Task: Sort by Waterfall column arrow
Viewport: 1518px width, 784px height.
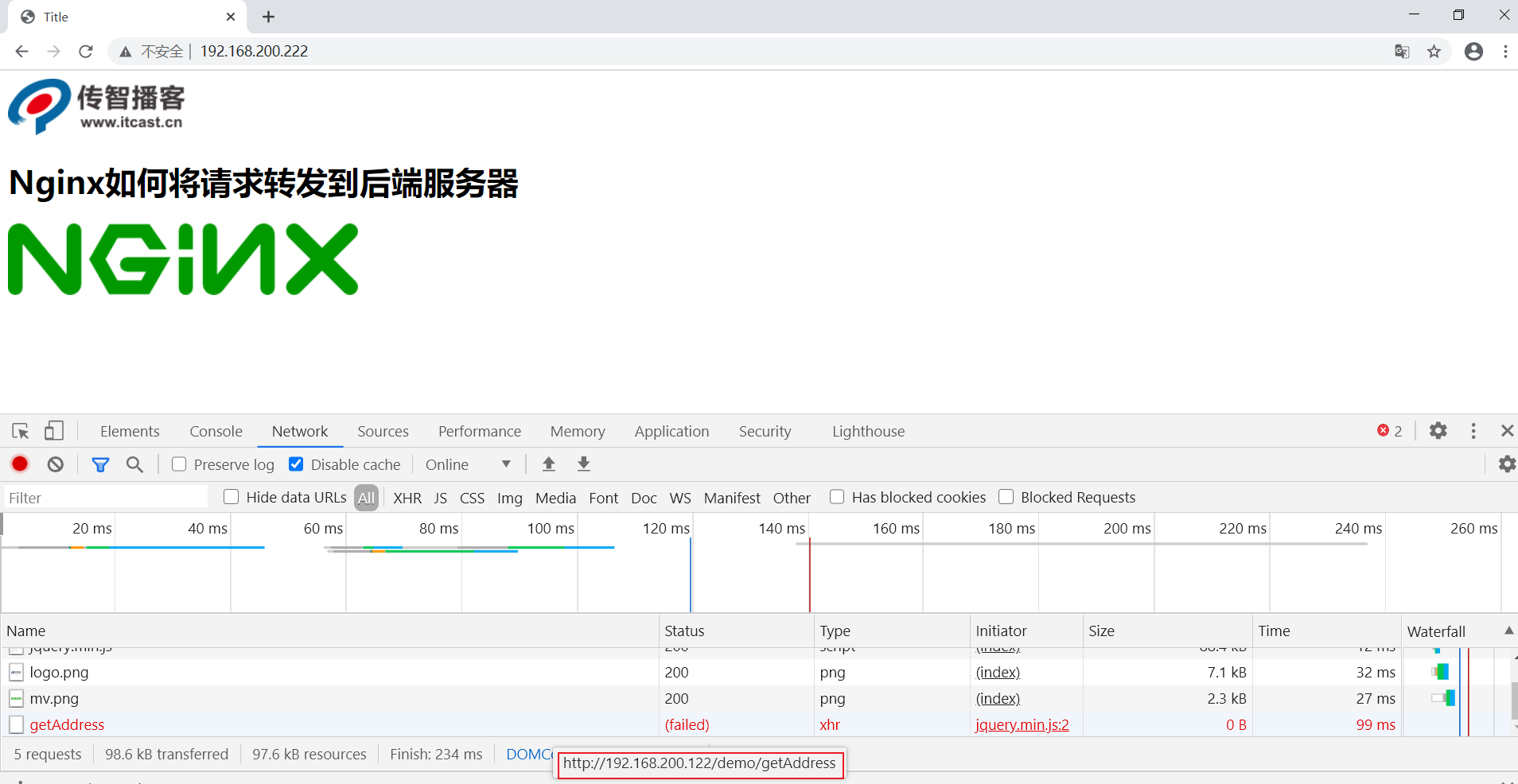Action: click(x=1508, y=631)
